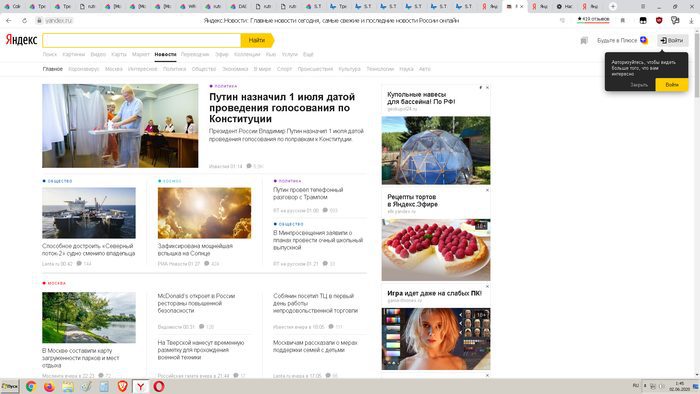Open Тверская temporary markings article
This screenshot has width=700, height=394.
200,350
